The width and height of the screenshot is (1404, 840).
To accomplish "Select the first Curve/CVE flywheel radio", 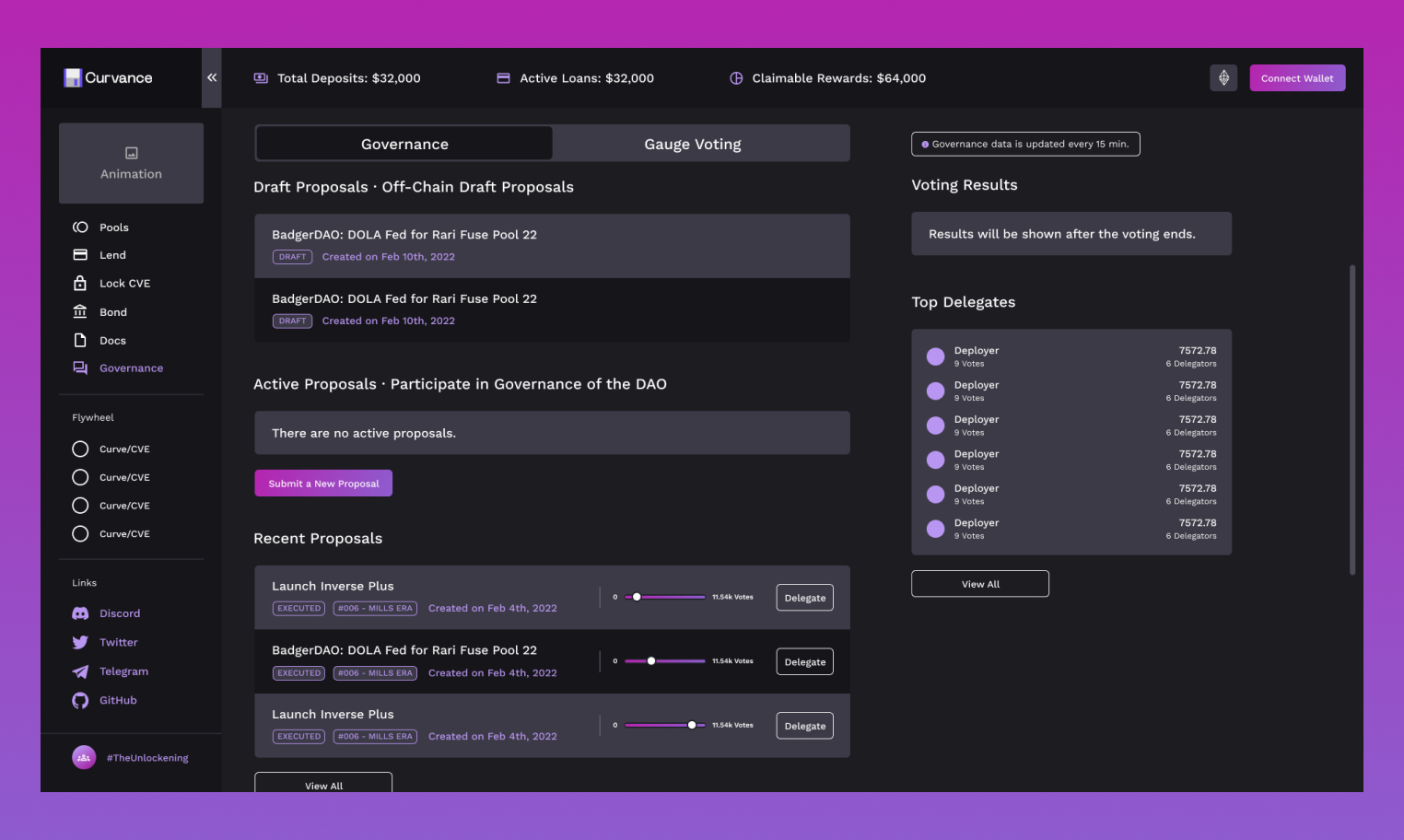I will [80, 449].
